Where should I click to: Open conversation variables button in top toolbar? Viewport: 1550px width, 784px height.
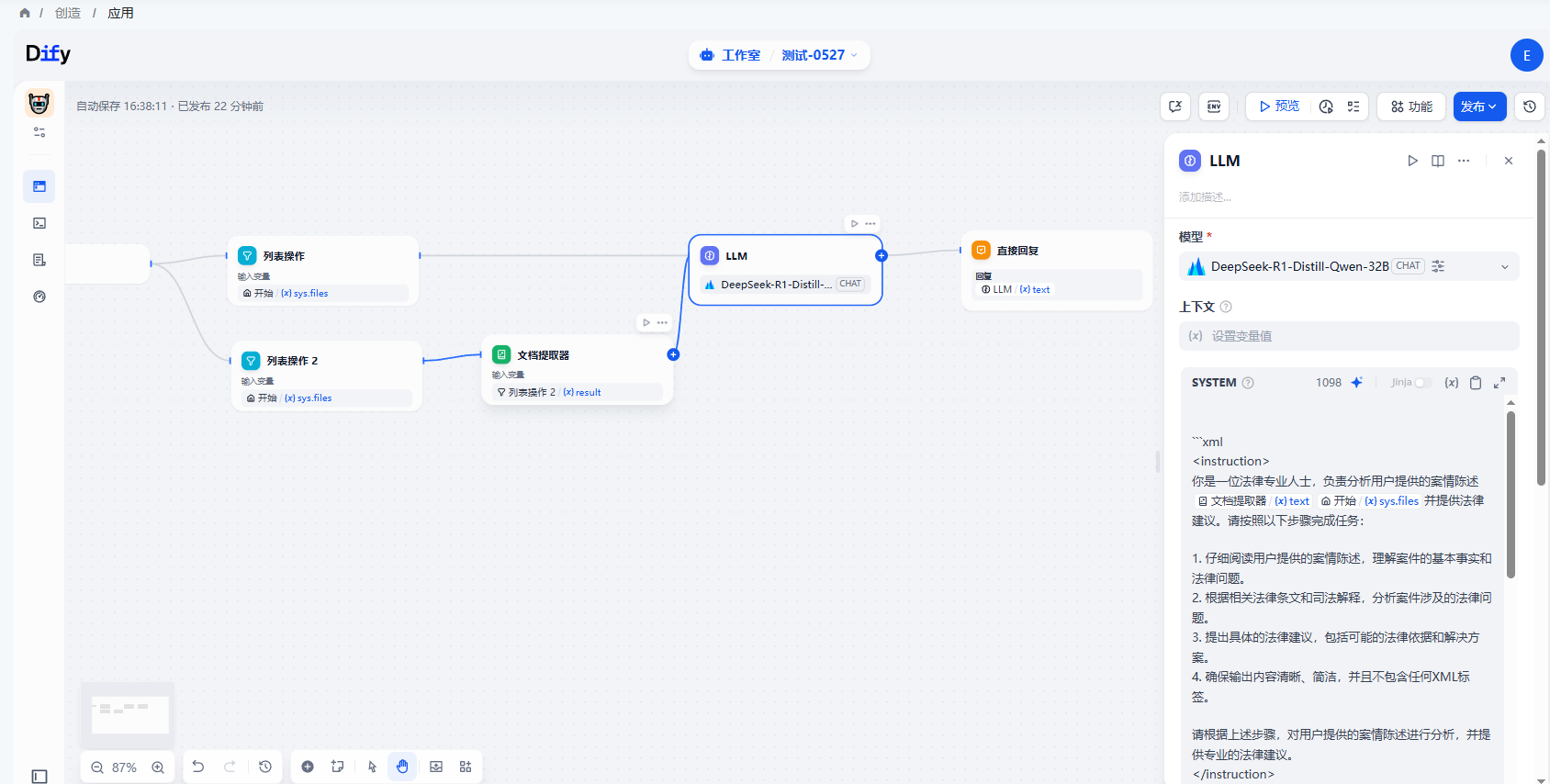click(x=1175, y=106)
